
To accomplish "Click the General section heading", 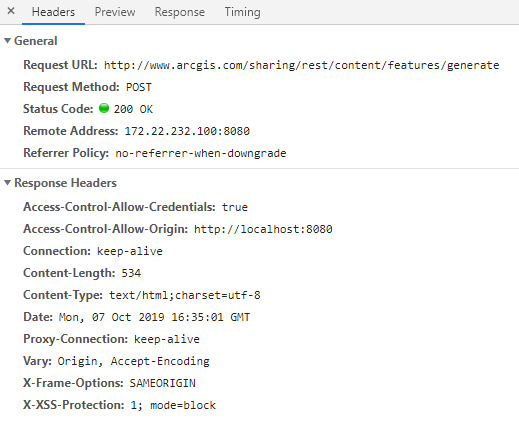I will point(36,41).
